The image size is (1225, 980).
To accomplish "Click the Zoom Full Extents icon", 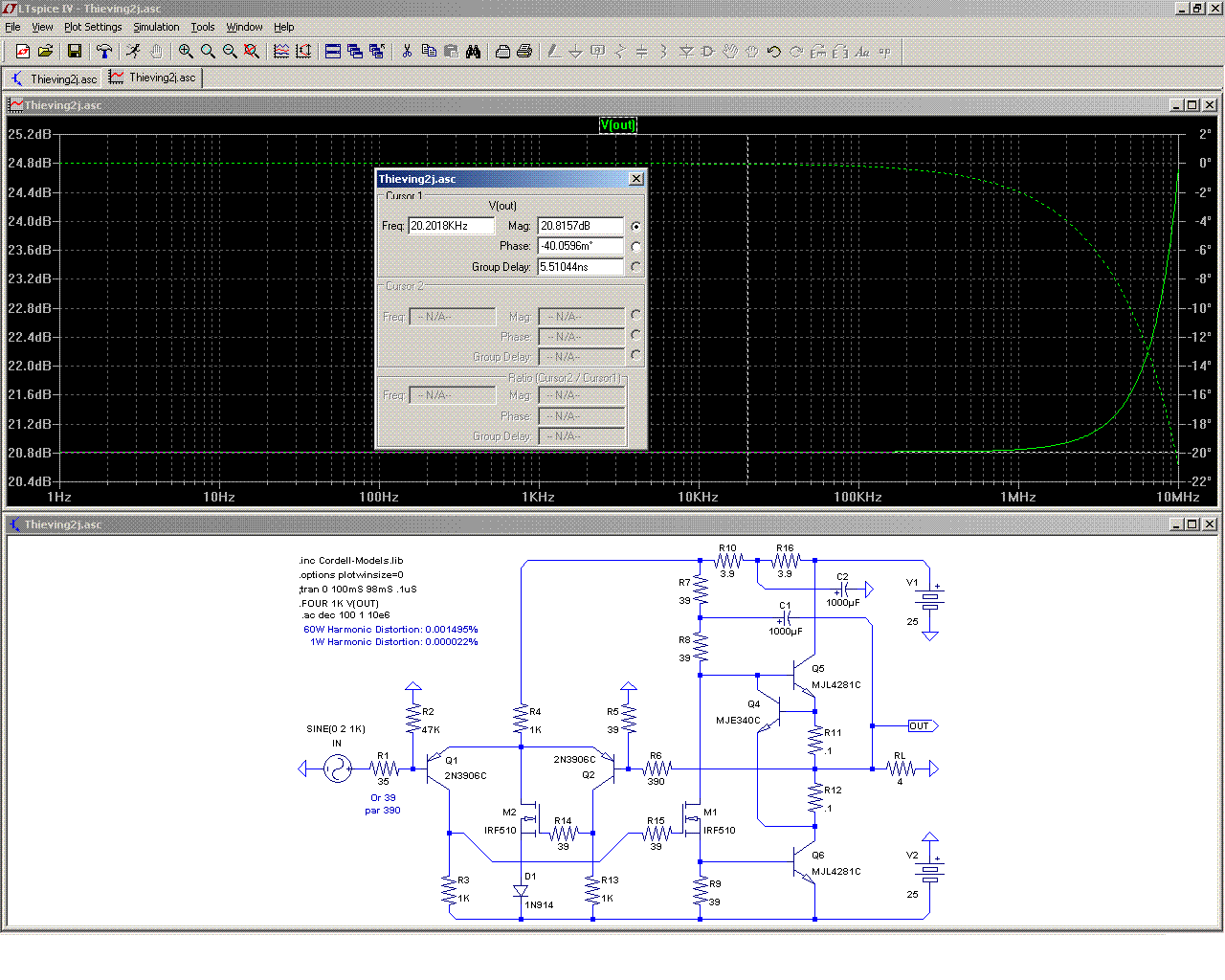I will tap(252, 52).
